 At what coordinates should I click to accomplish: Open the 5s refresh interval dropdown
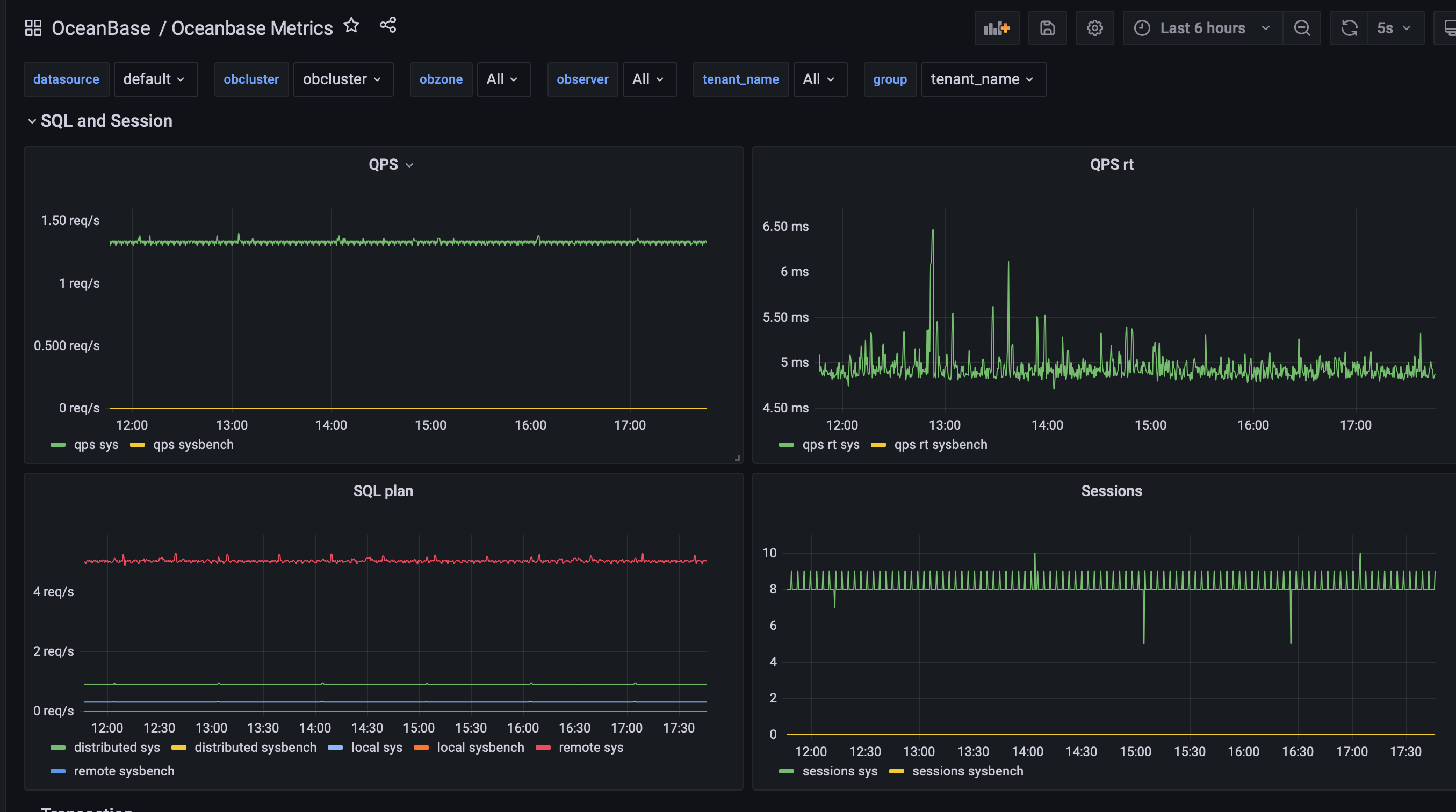[1394, 28]
